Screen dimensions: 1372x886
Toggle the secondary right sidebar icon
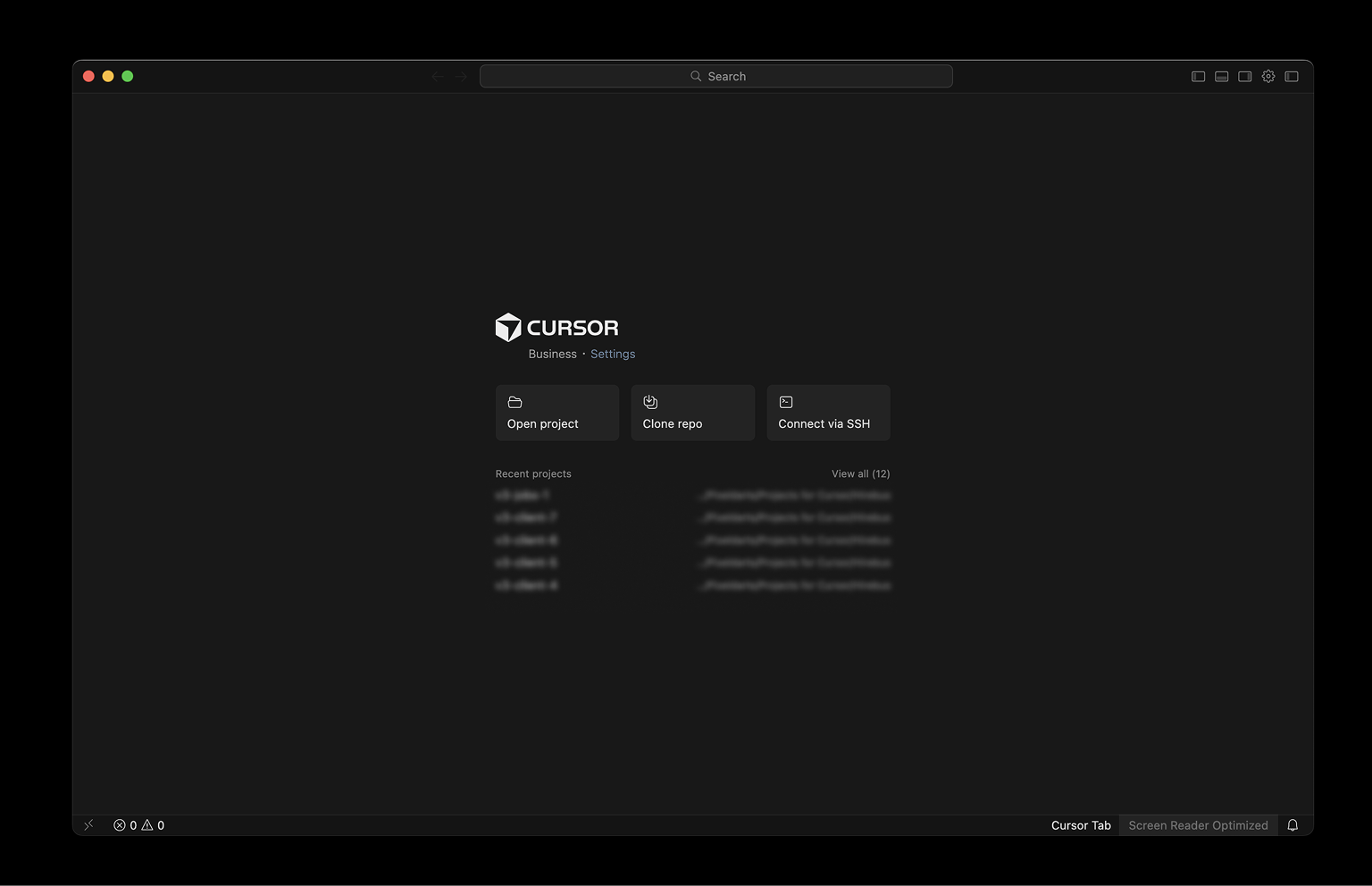point(1244,77)
